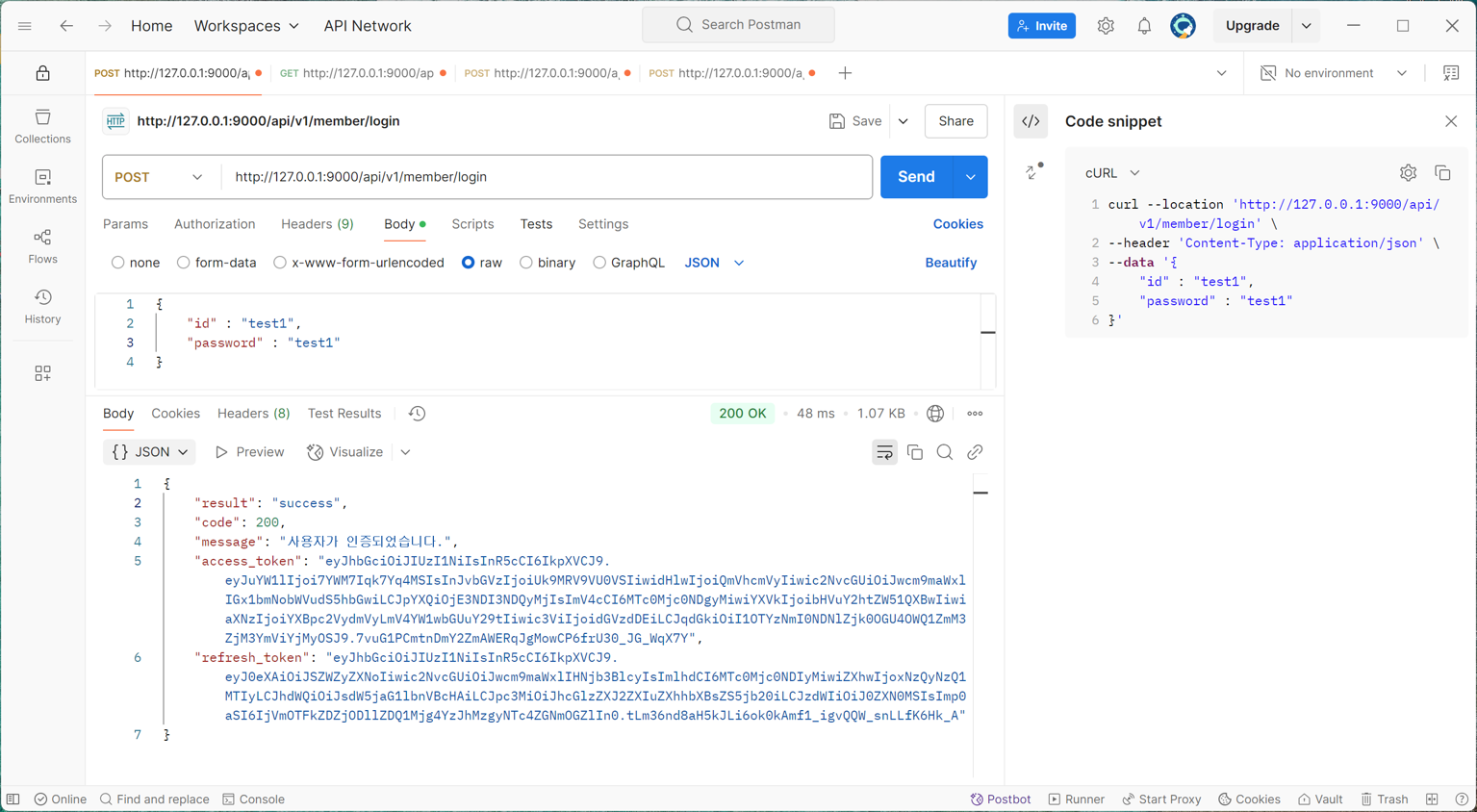
Task: Open the Cookies link in request
Action: 957,224
